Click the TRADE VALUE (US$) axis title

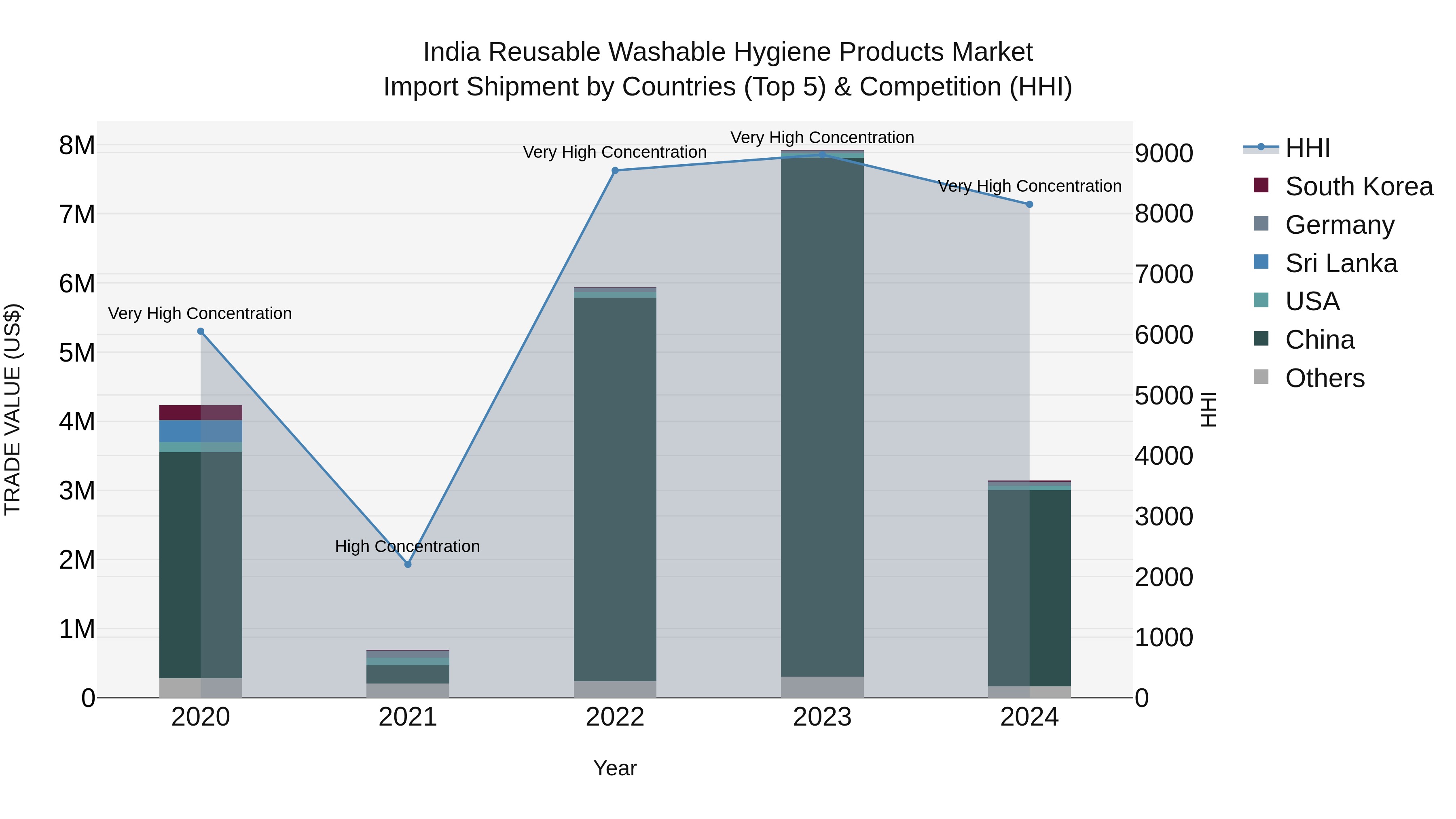click(13, 409)
